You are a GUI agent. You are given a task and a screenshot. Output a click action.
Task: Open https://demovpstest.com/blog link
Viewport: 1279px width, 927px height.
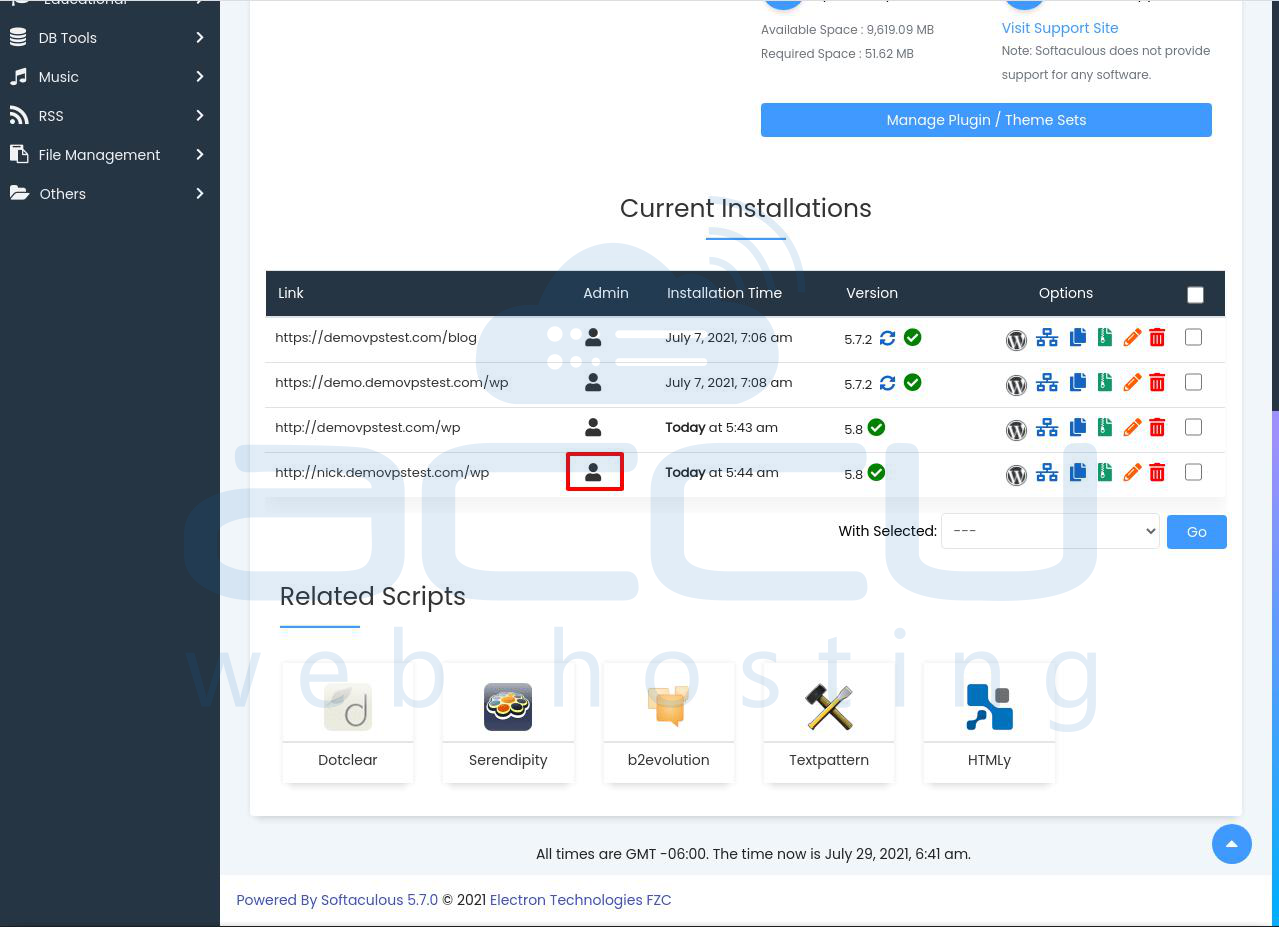(x=376, y=337)
